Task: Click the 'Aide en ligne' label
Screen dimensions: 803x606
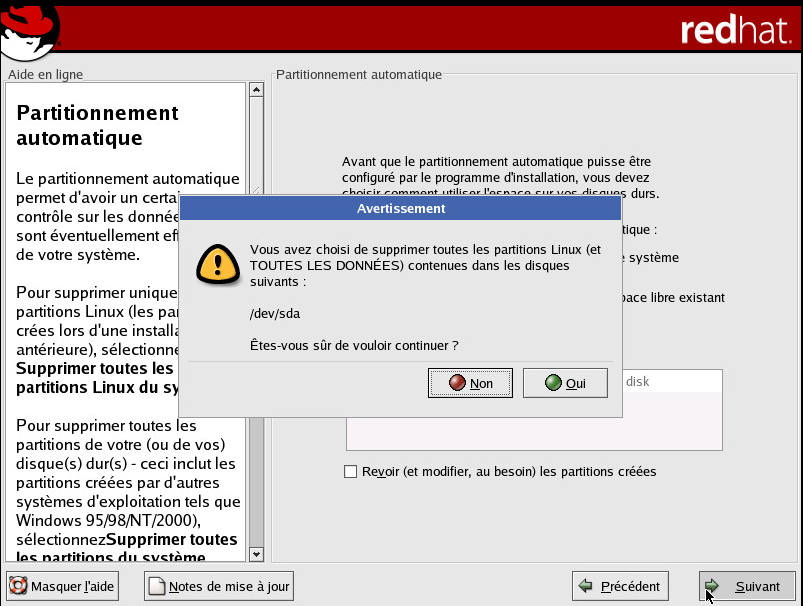Action: [x=45, y=74]
